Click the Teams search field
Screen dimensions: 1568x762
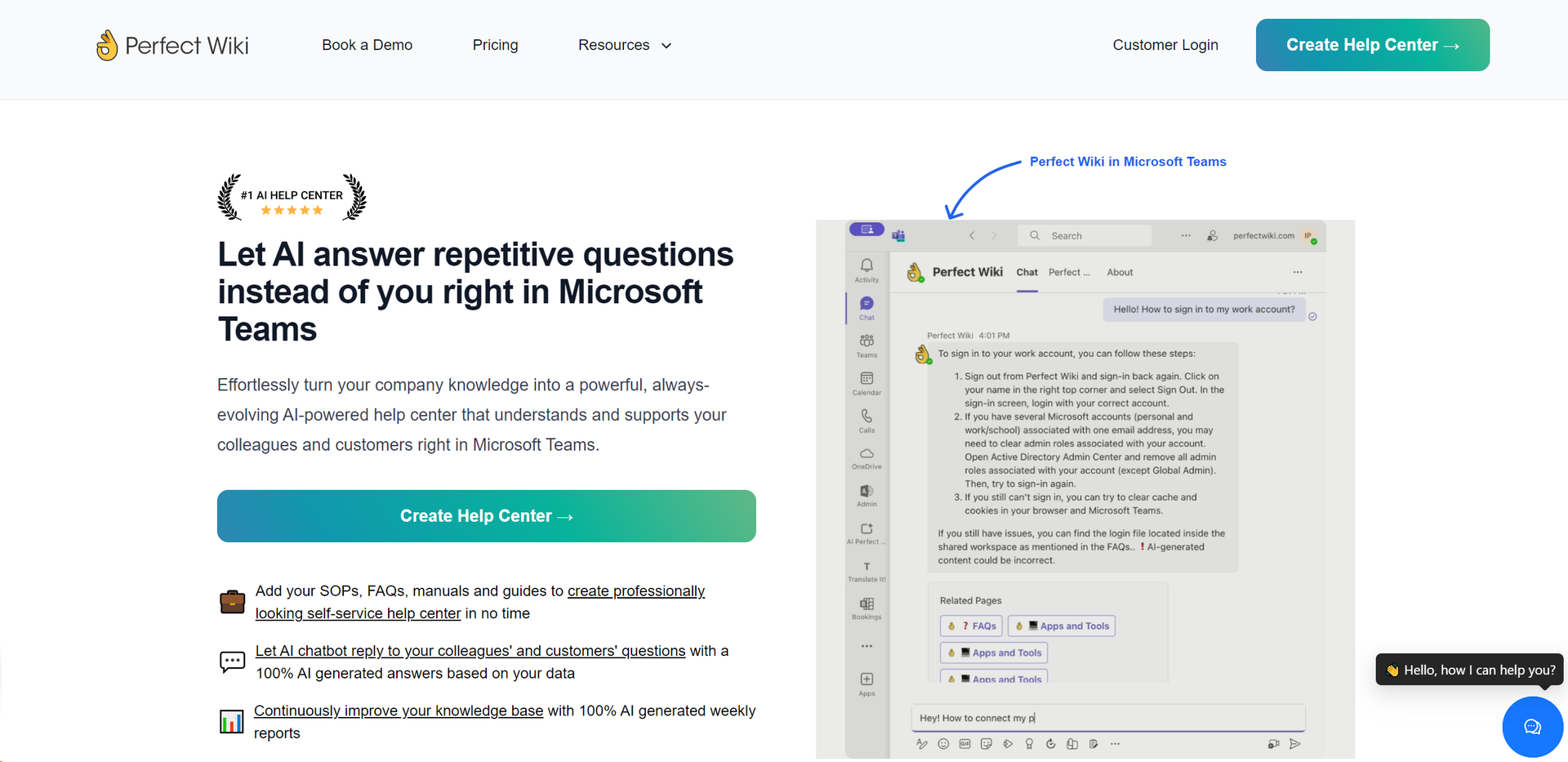[1086, 235]
